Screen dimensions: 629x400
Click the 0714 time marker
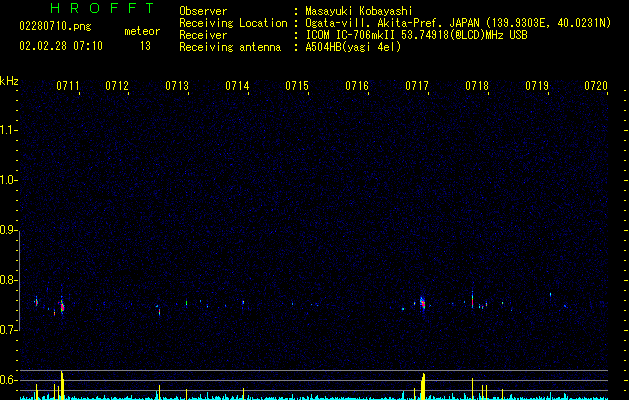point(237,86)
